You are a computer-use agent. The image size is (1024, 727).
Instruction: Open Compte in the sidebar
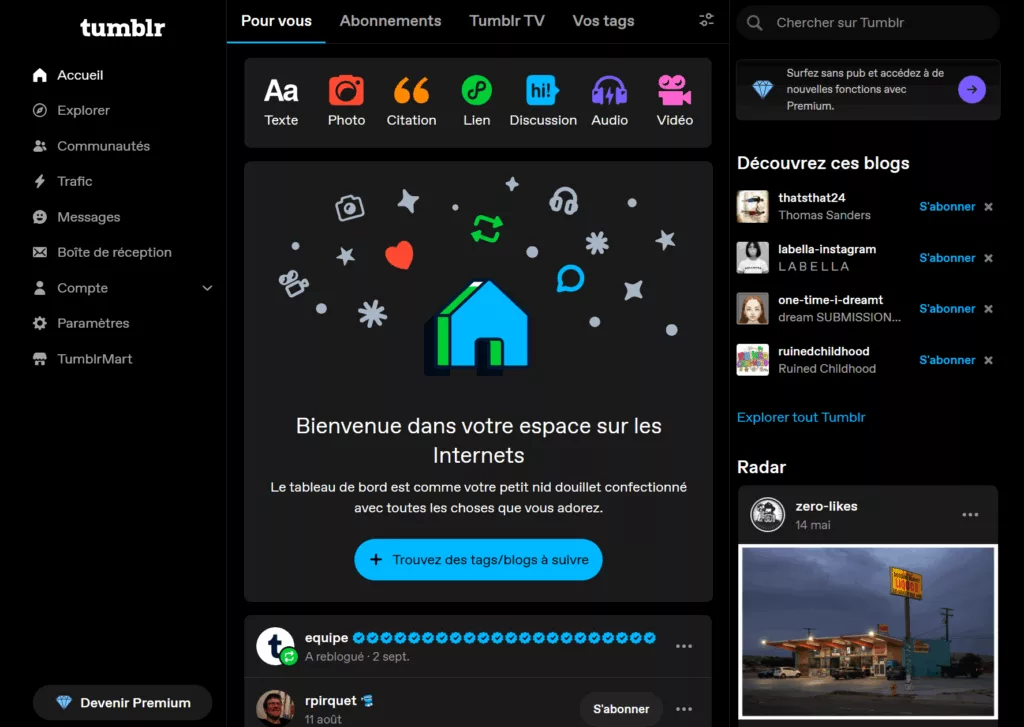coord(82,288)
